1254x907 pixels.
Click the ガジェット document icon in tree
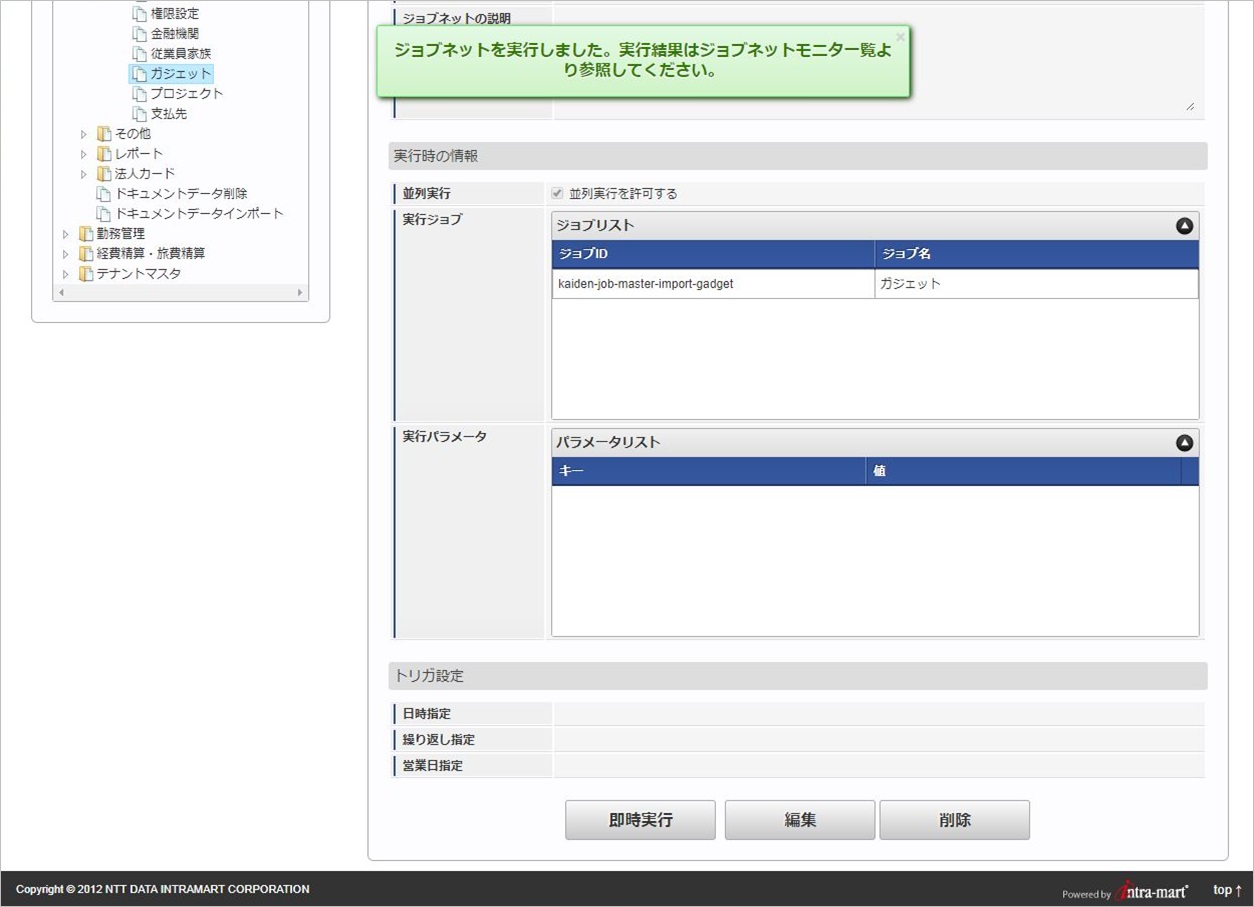pyautogui.click(x=139, y=74)
